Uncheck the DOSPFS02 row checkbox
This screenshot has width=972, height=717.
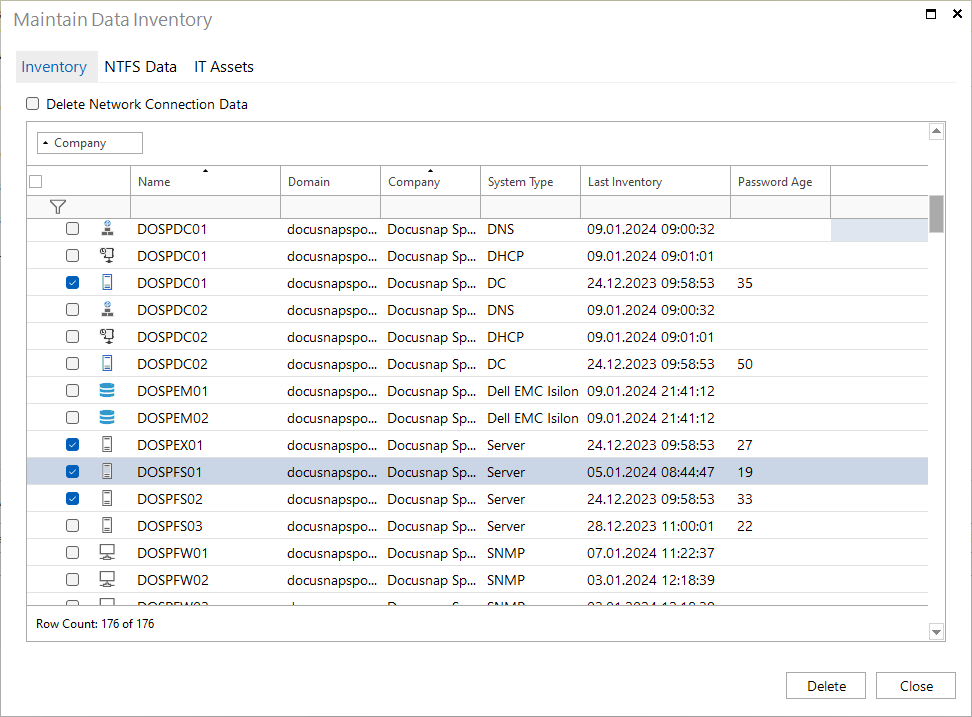pos(73,498)
